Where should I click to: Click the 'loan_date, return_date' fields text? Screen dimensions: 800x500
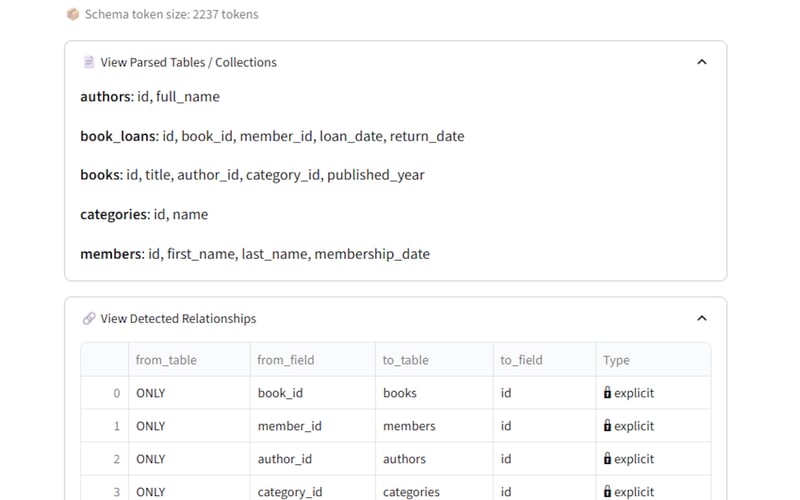coord(392,136)
